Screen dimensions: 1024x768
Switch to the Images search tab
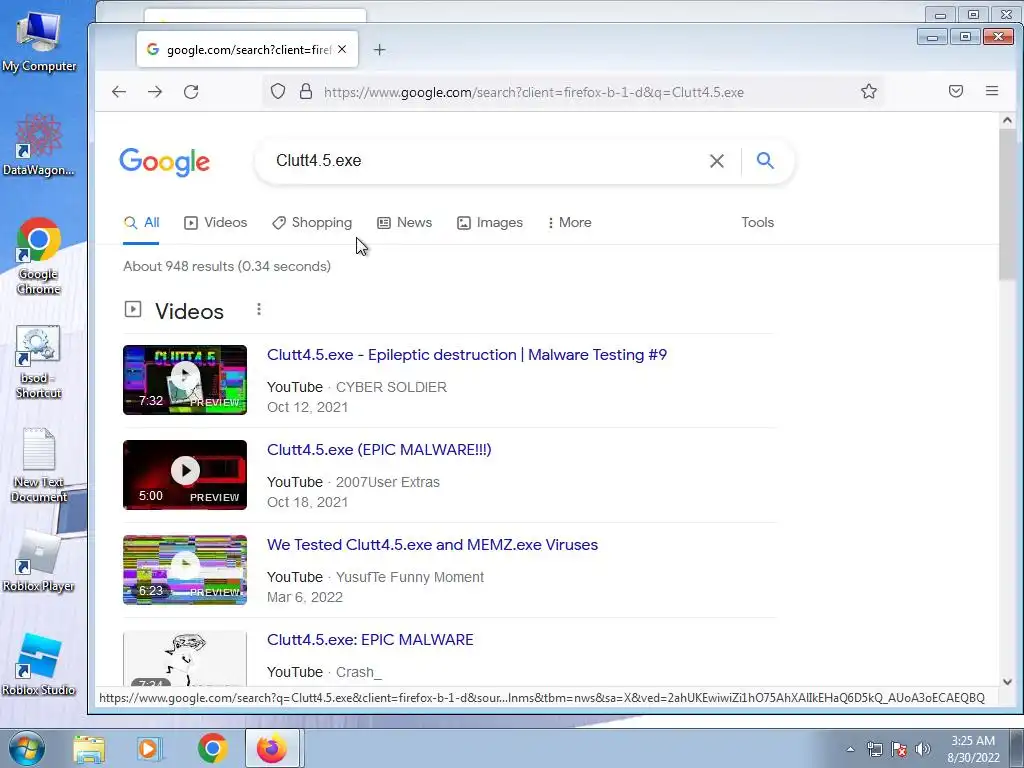(490, 223)
